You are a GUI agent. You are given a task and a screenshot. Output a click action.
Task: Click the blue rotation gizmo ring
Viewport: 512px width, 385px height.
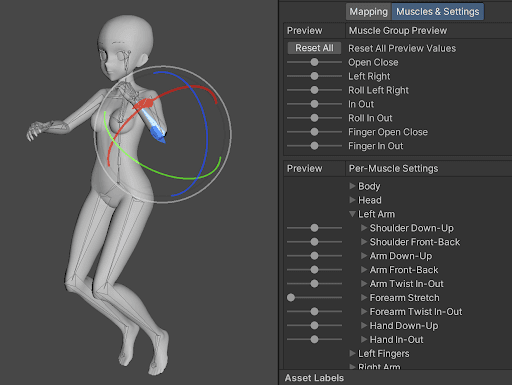click(206, 133)
